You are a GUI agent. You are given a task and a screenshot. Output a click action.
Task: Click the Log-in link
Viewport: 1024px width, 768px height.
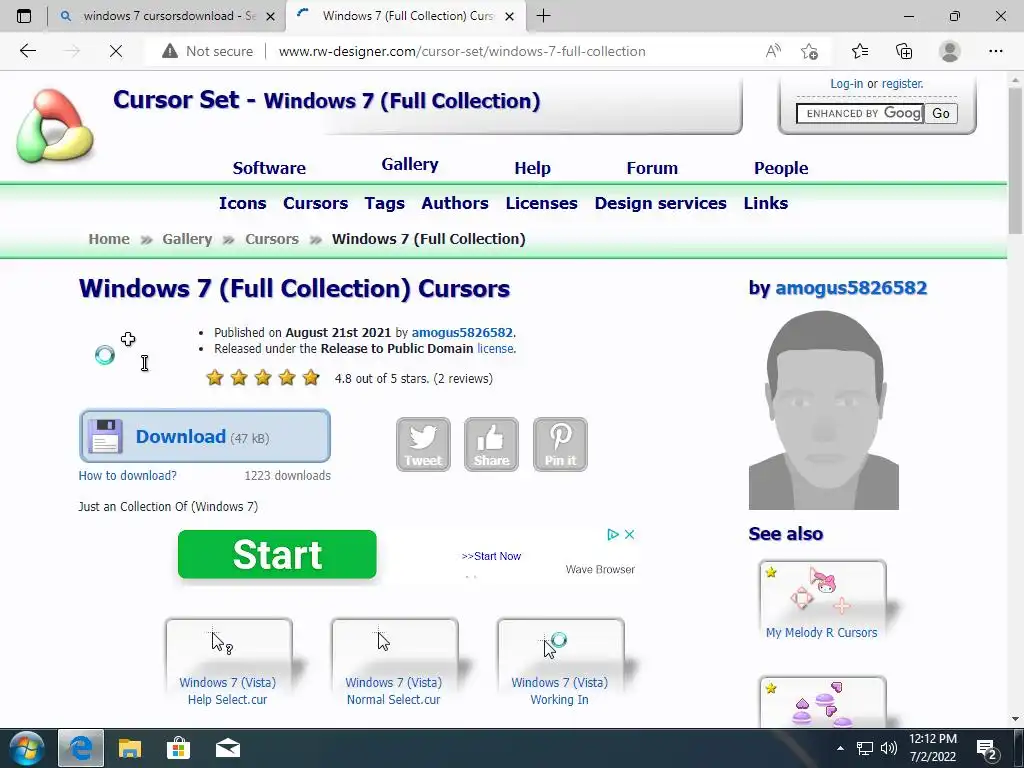pos(846,84)
